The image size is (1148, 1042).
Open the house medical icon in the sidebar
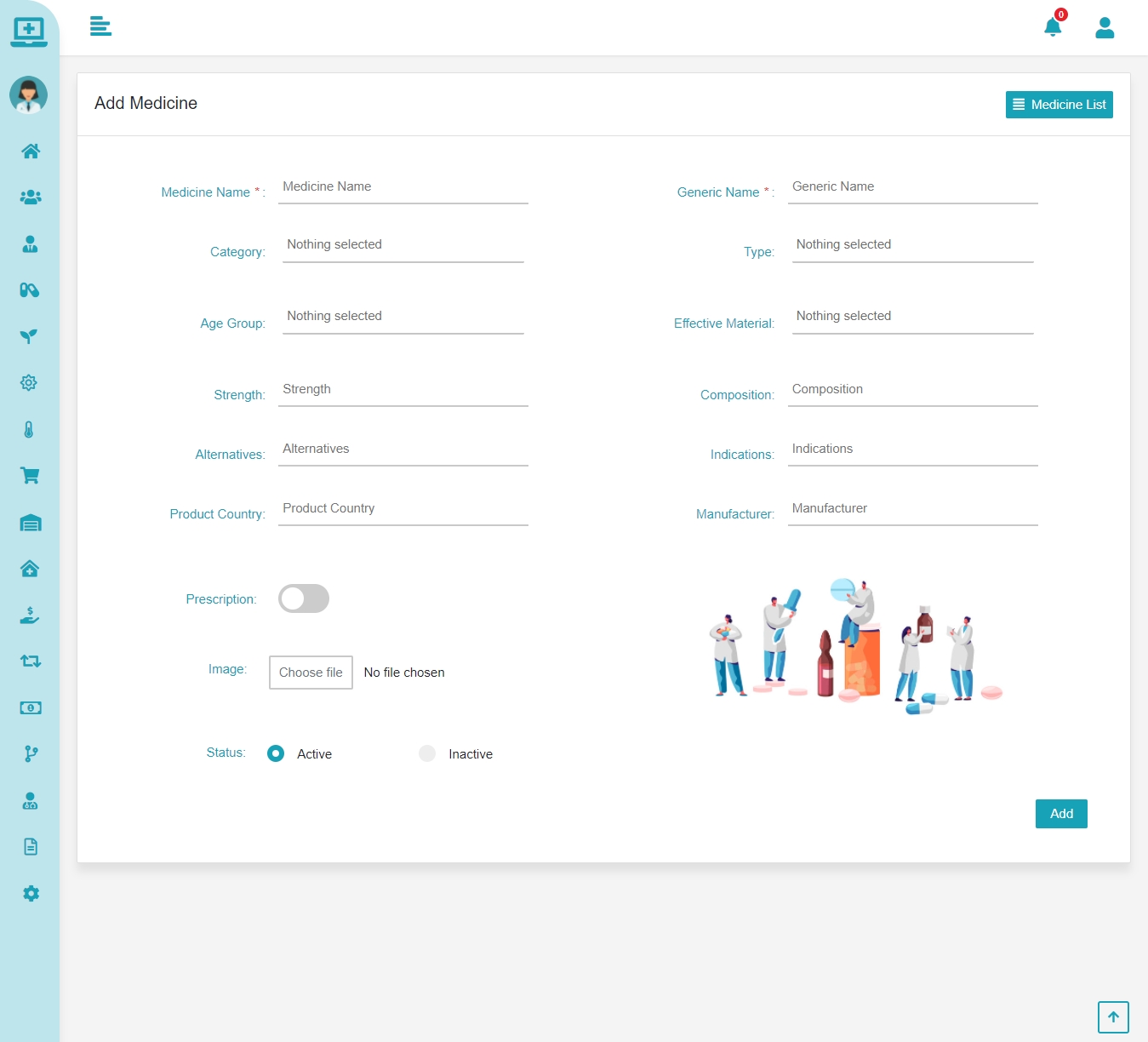point(30,568)
